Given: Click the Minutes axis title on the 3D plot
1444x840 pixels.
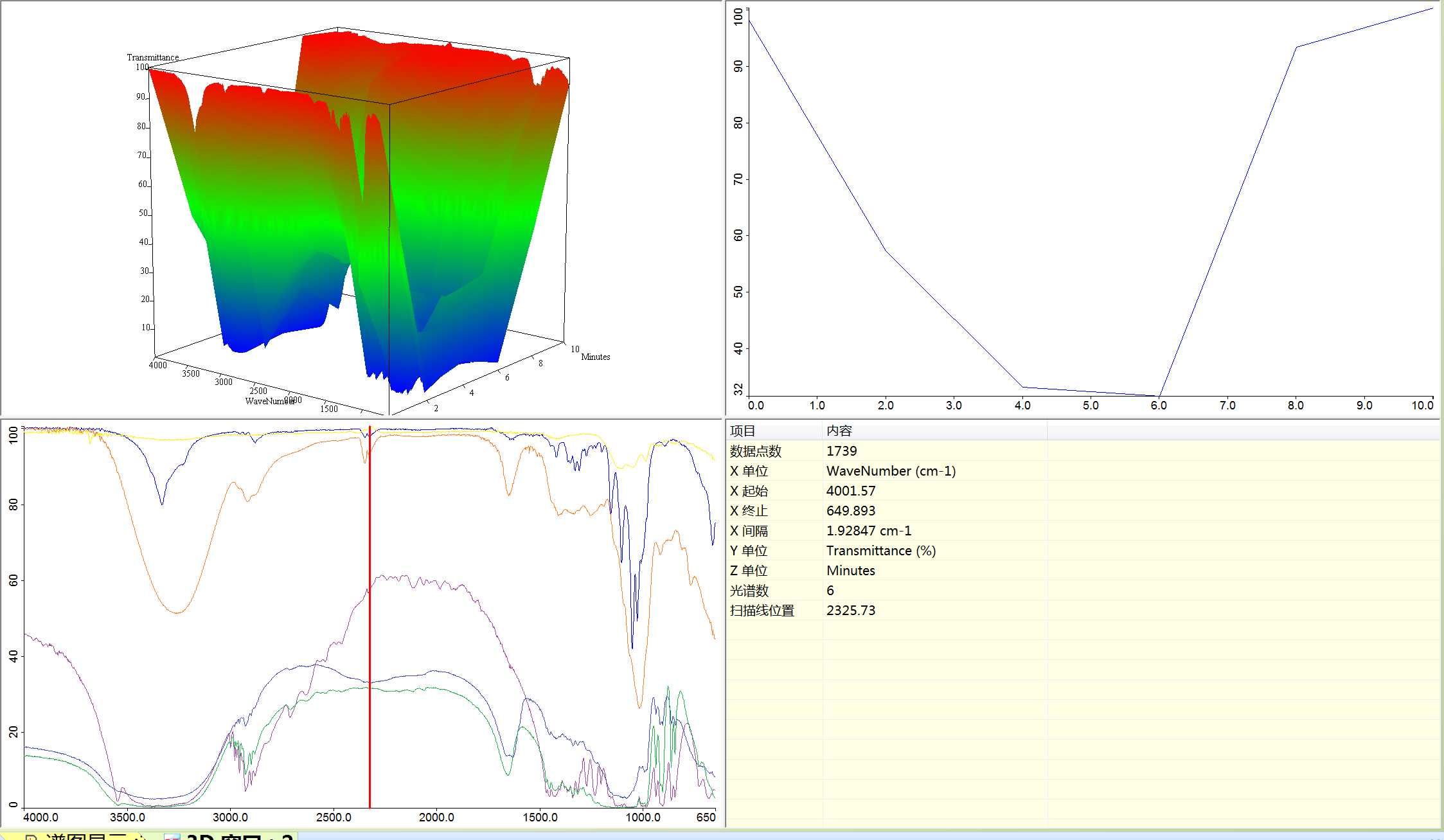Looking at the screenshot, I should pos(596,357).
